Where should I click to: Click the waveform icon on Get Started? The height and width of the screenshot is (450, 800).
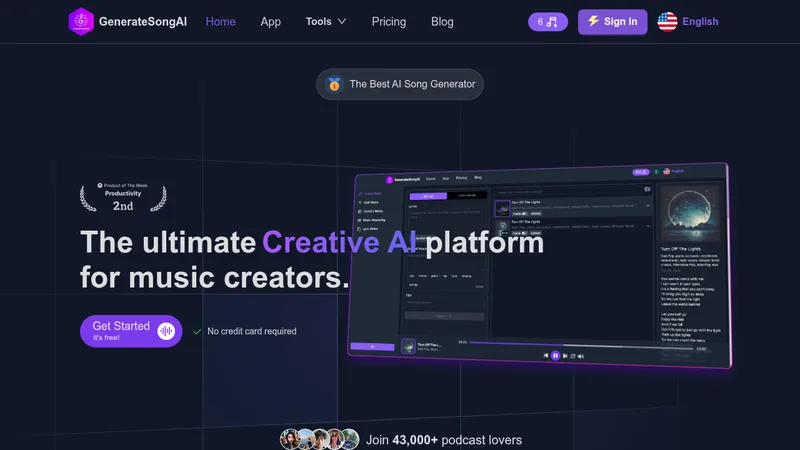pyautogui.click(x=166, y=331)
